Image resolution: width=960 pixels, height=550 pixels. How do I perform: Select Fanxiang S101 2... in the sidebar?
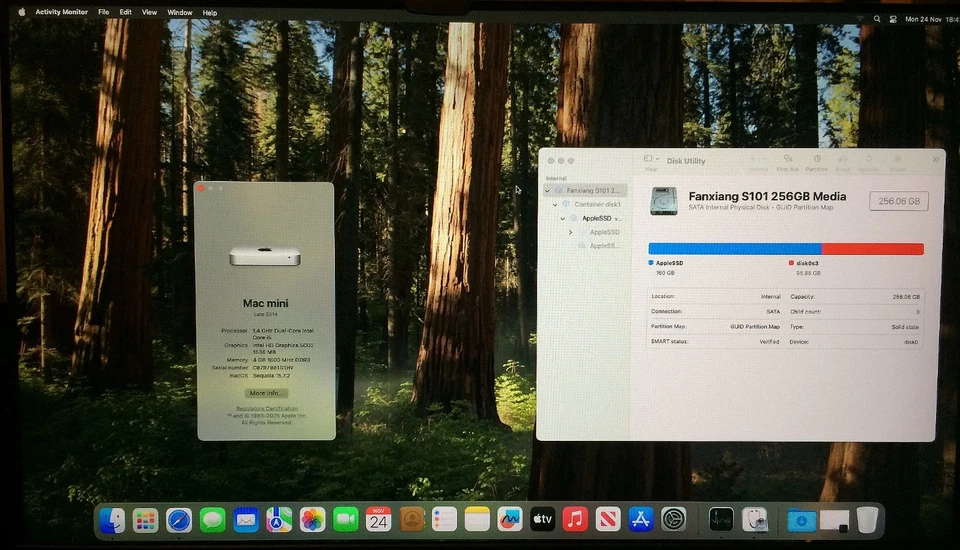[x=586, y=190]
